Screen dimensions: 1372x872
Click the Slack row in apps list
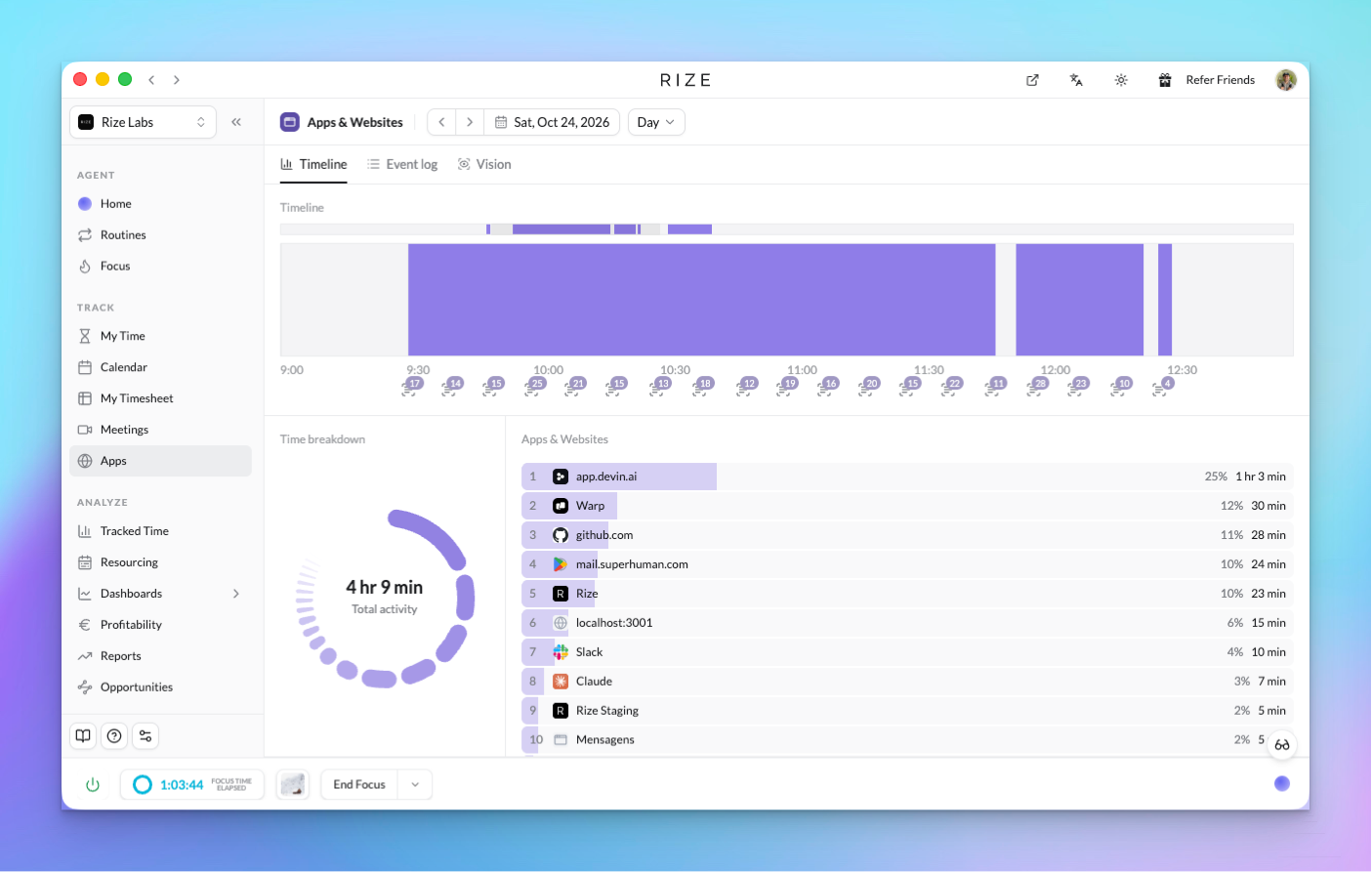click(x=907, y=652)
